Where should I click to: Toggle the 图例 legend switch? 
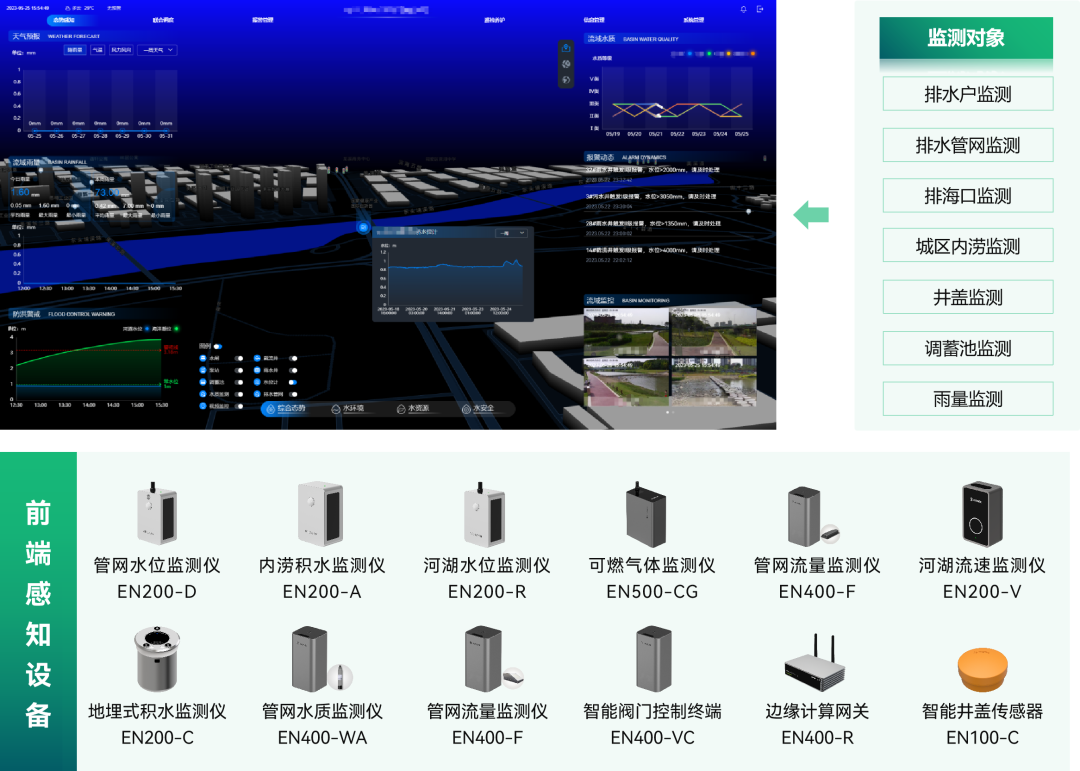(220, 345)
